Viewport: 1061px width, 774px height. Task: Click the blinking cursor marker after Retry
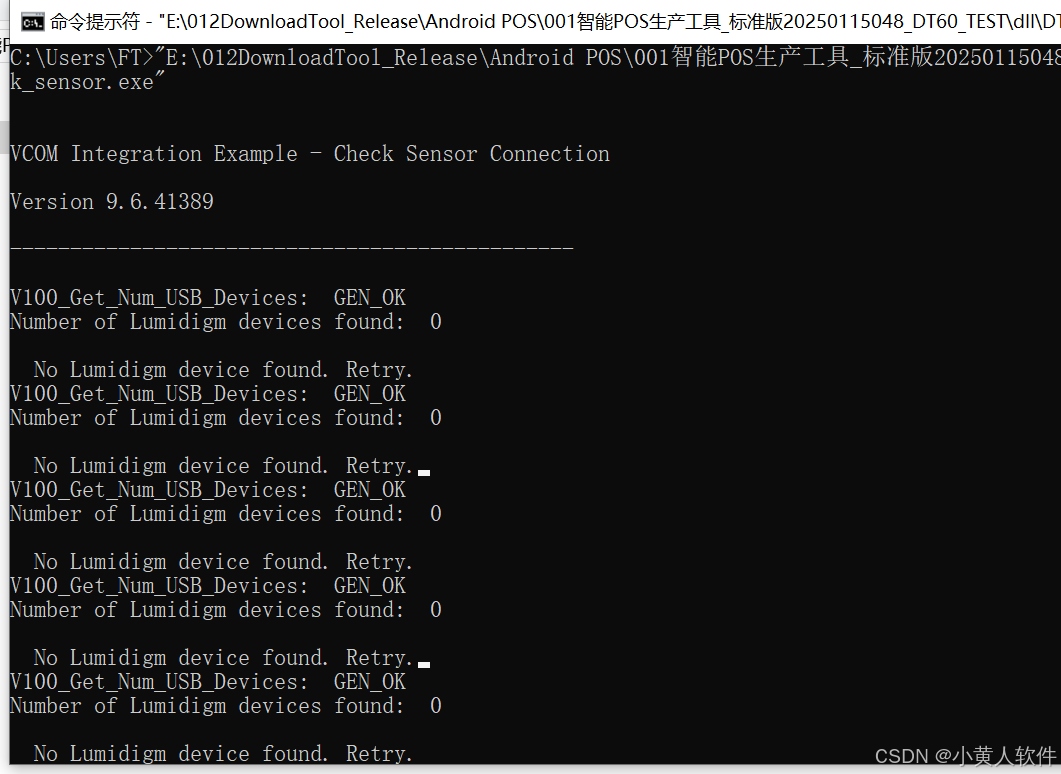click(424, 469)
